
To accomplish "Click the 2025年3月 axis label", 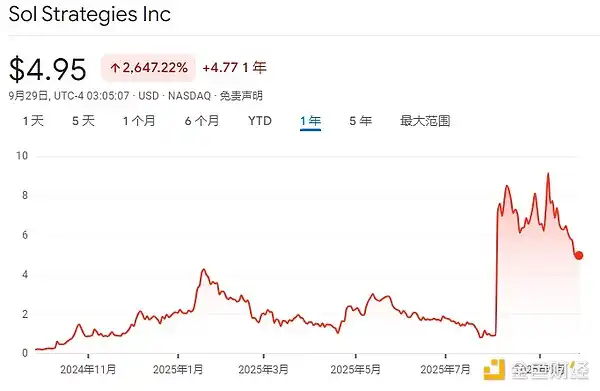I will pos(263,369).
